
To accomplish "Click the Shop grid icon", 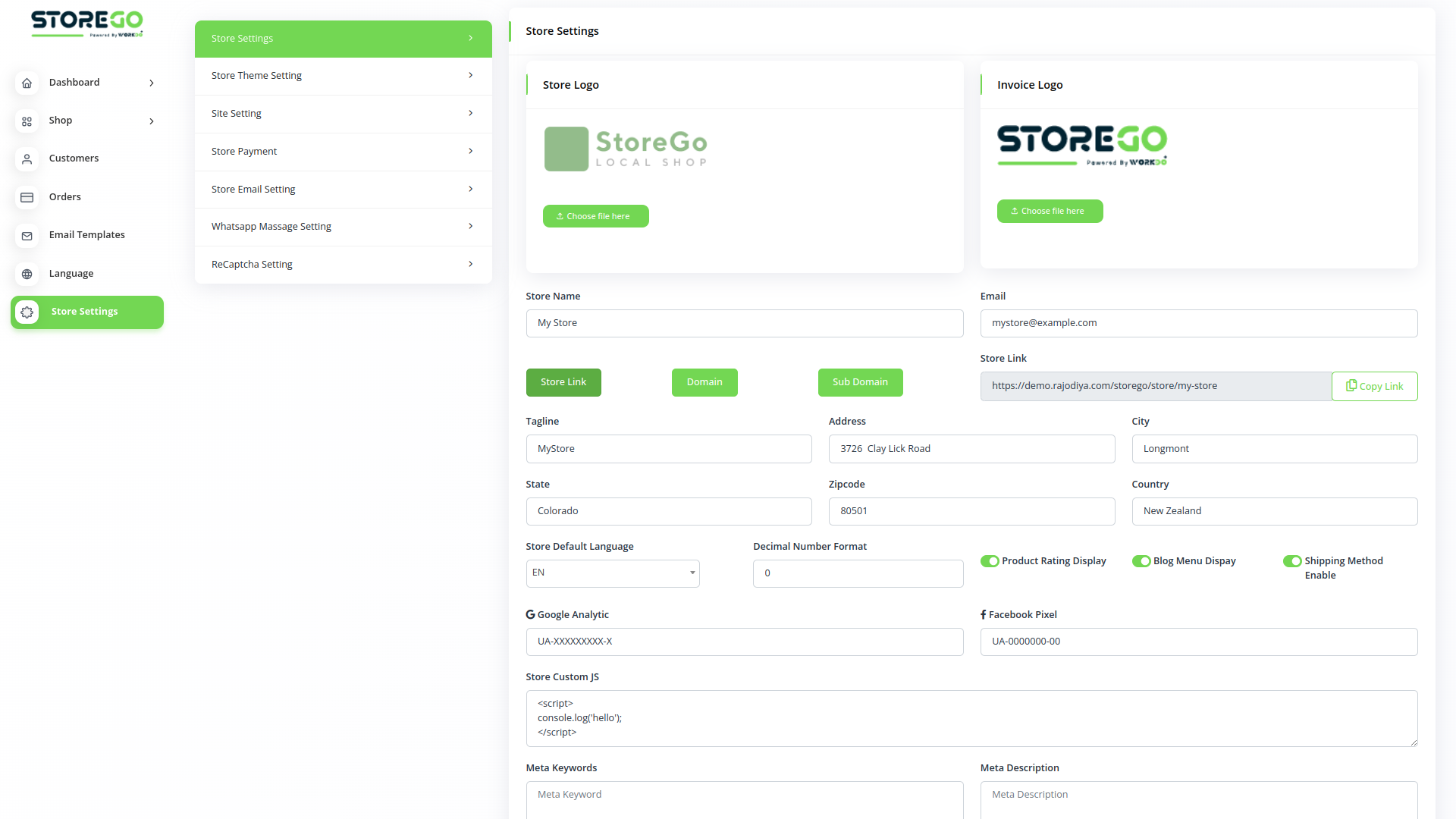I will [x=27, y=121].
